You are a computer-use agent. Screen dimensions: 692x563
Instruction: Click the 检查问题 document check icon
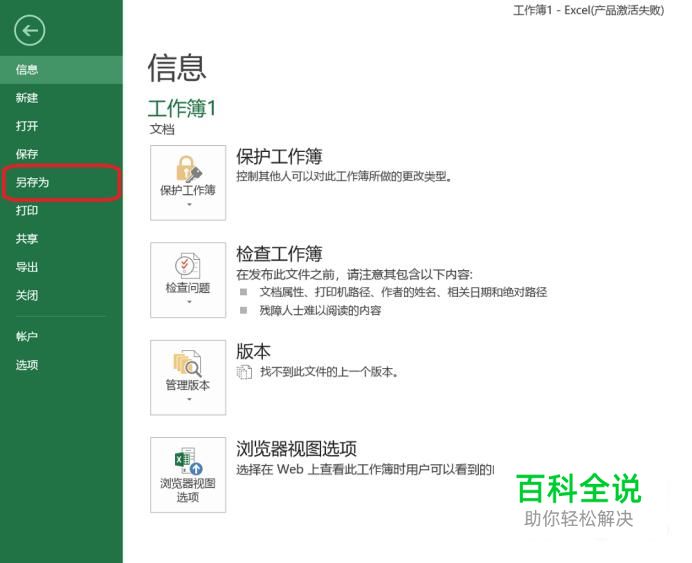click(x=188, y=266)
